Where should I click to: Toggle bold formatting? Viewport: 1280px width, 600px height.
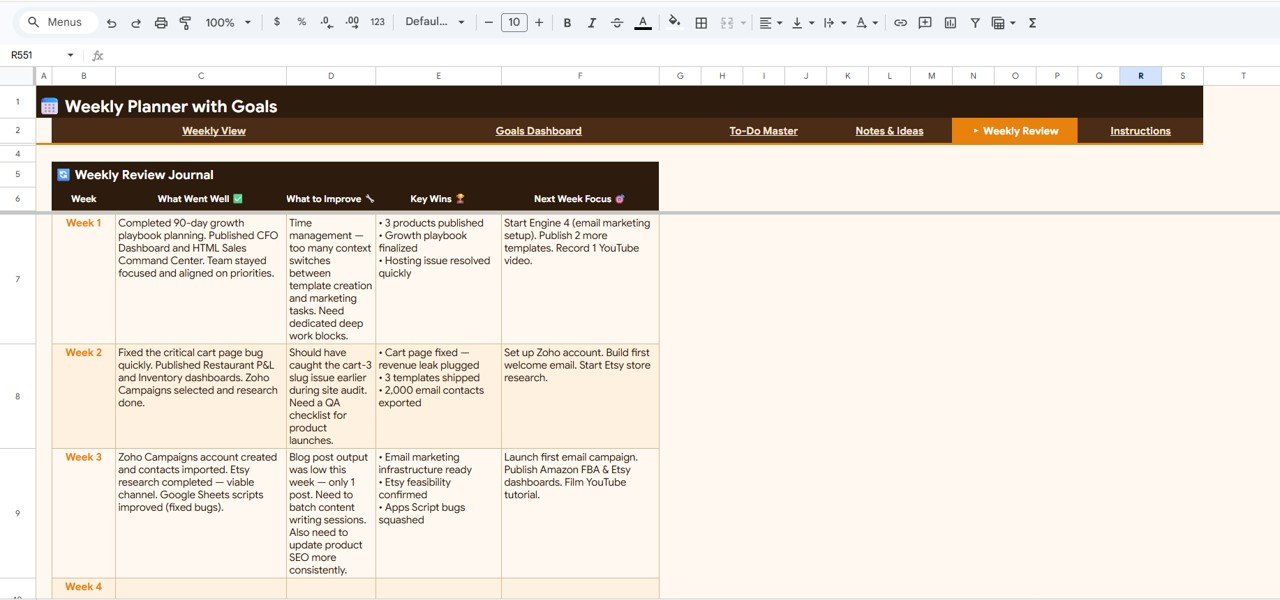[x=567, y=22]
